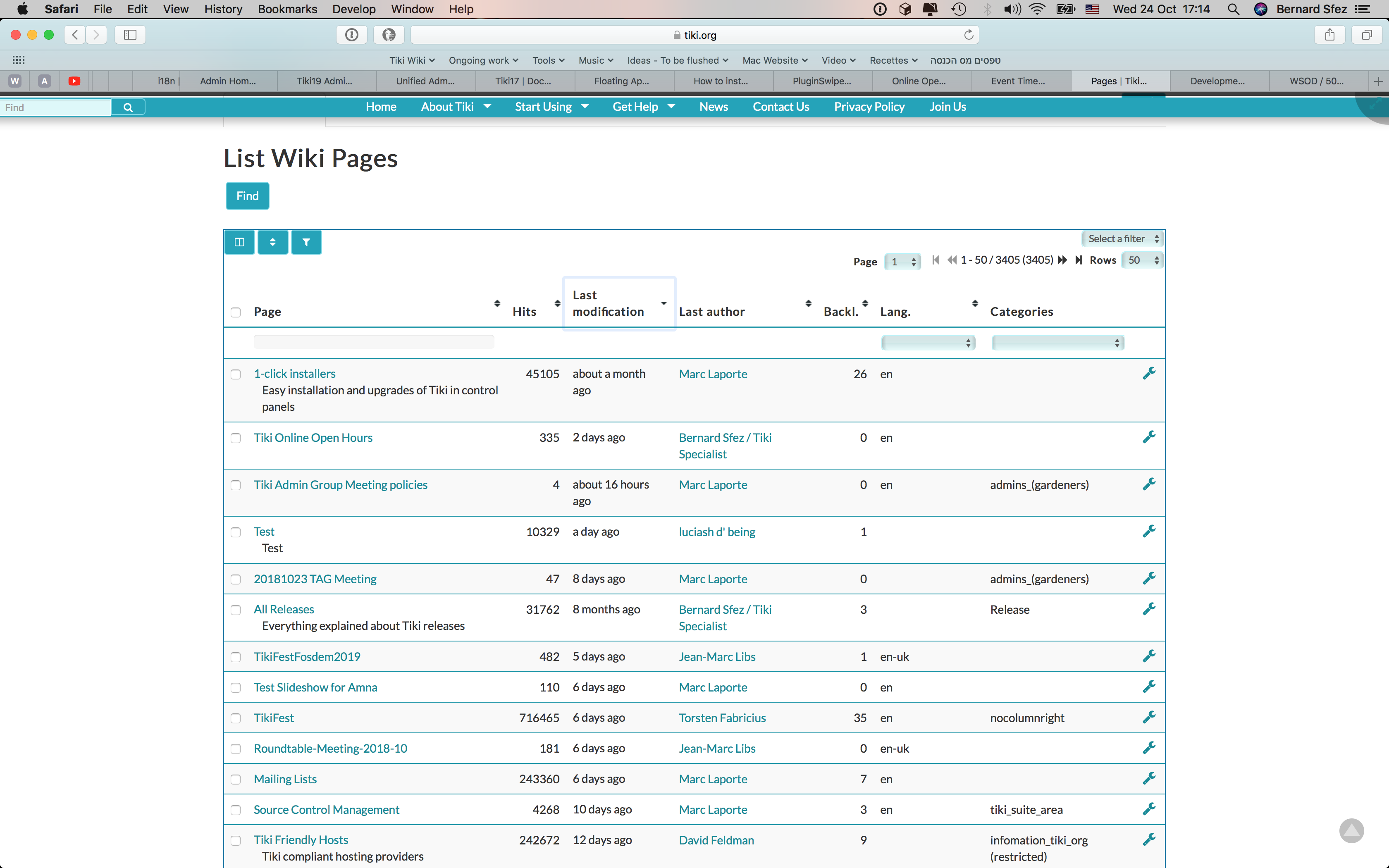
Task: Go to the first page of results
Action: coord(936,260)
